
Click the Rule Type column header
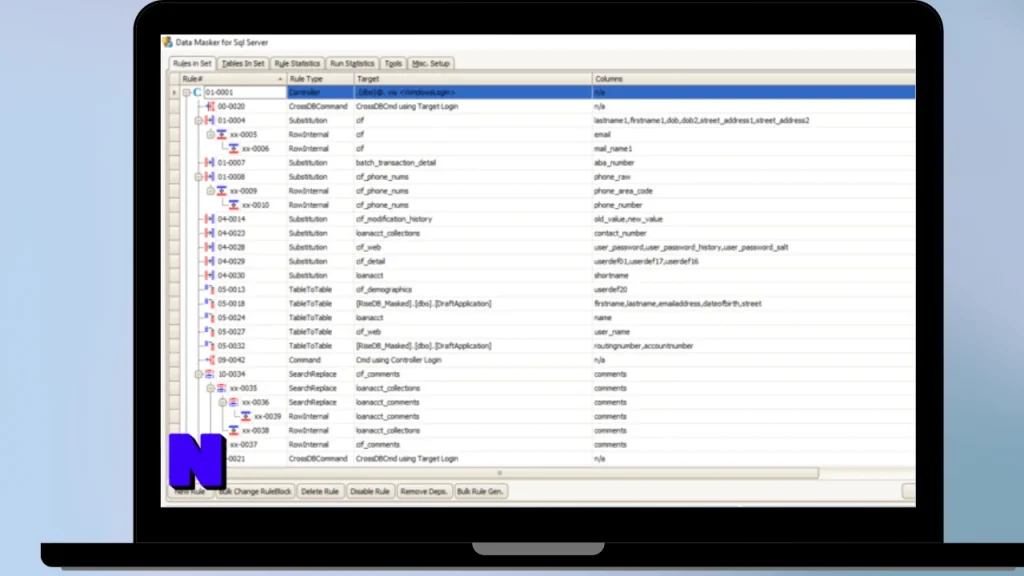pos(321,78)
